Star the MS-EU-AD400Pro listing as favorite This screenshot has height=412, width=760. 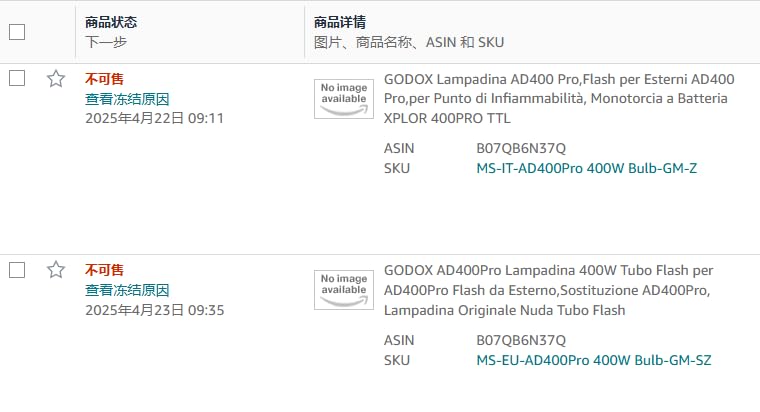[56, 269]
